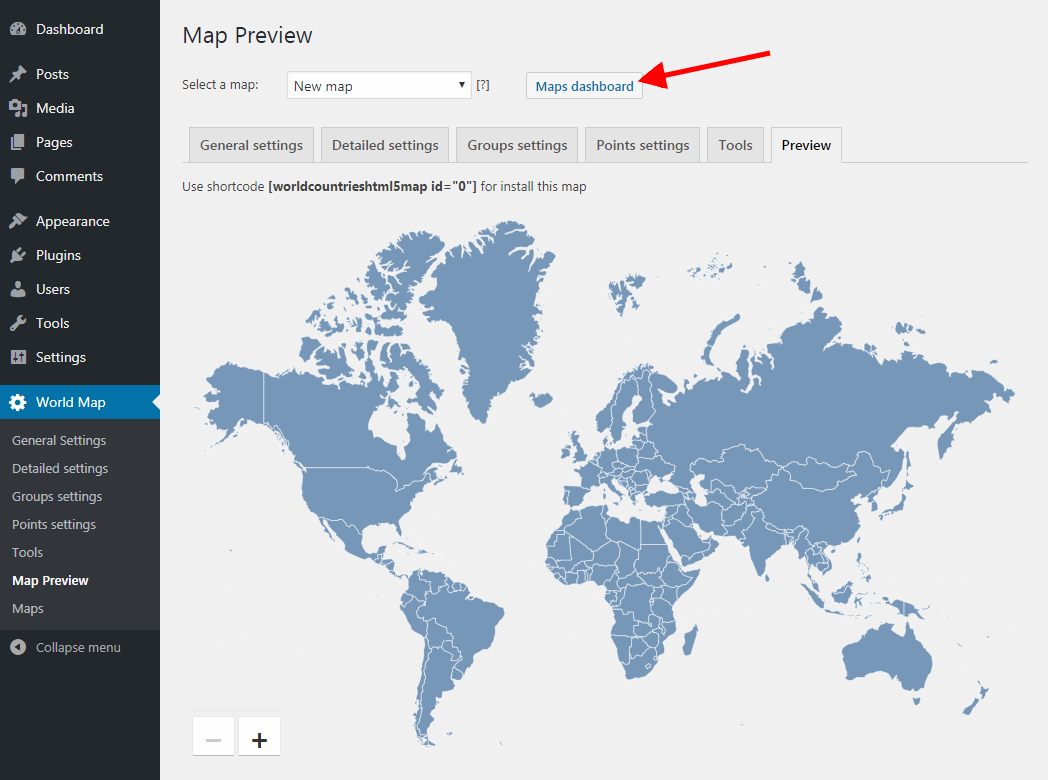Open Dashboard using the gauge icon
The image size is (1048, 780).
(20, 28)
